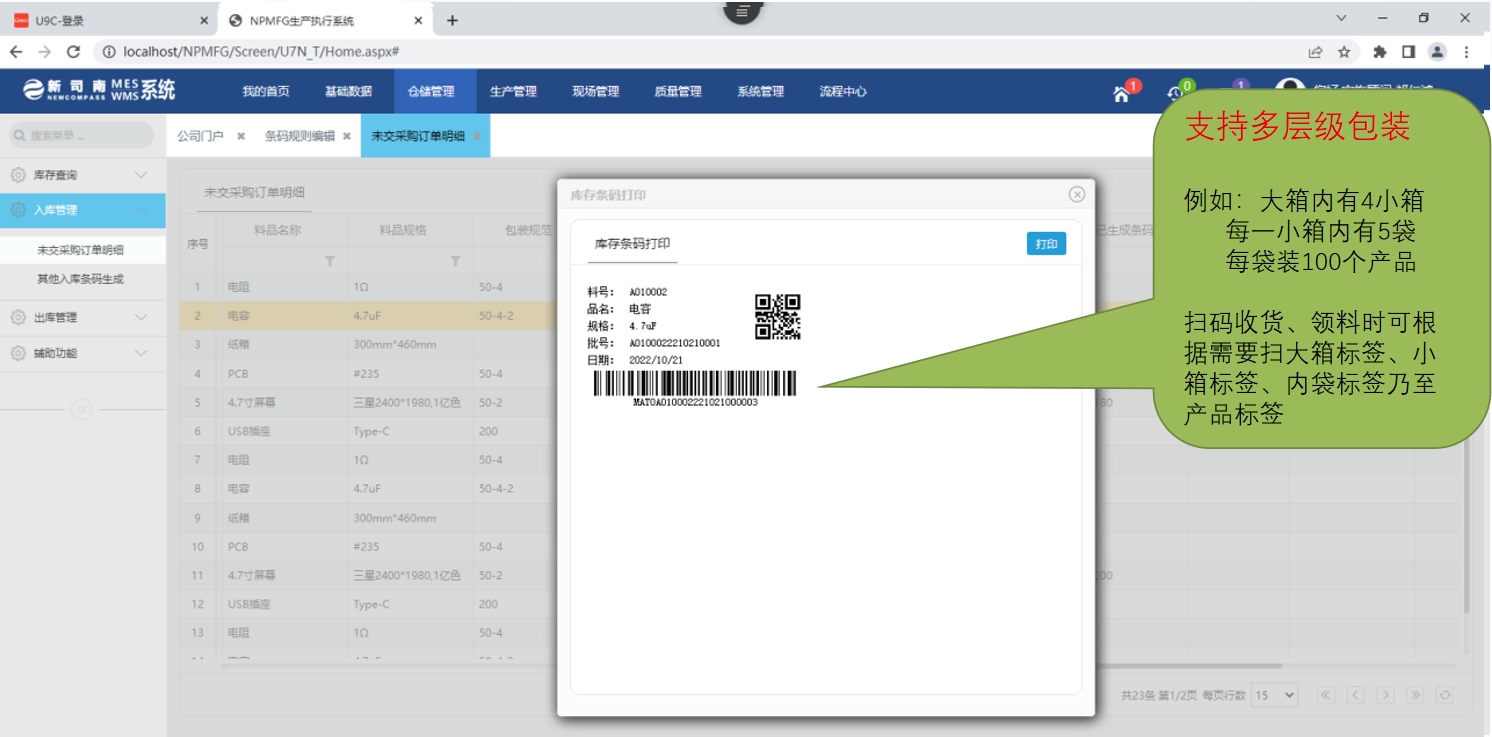The height and width of the screenshot is (737, 1492).
Task: Click the browser back arrow
Action: click(x=16, y=52)
